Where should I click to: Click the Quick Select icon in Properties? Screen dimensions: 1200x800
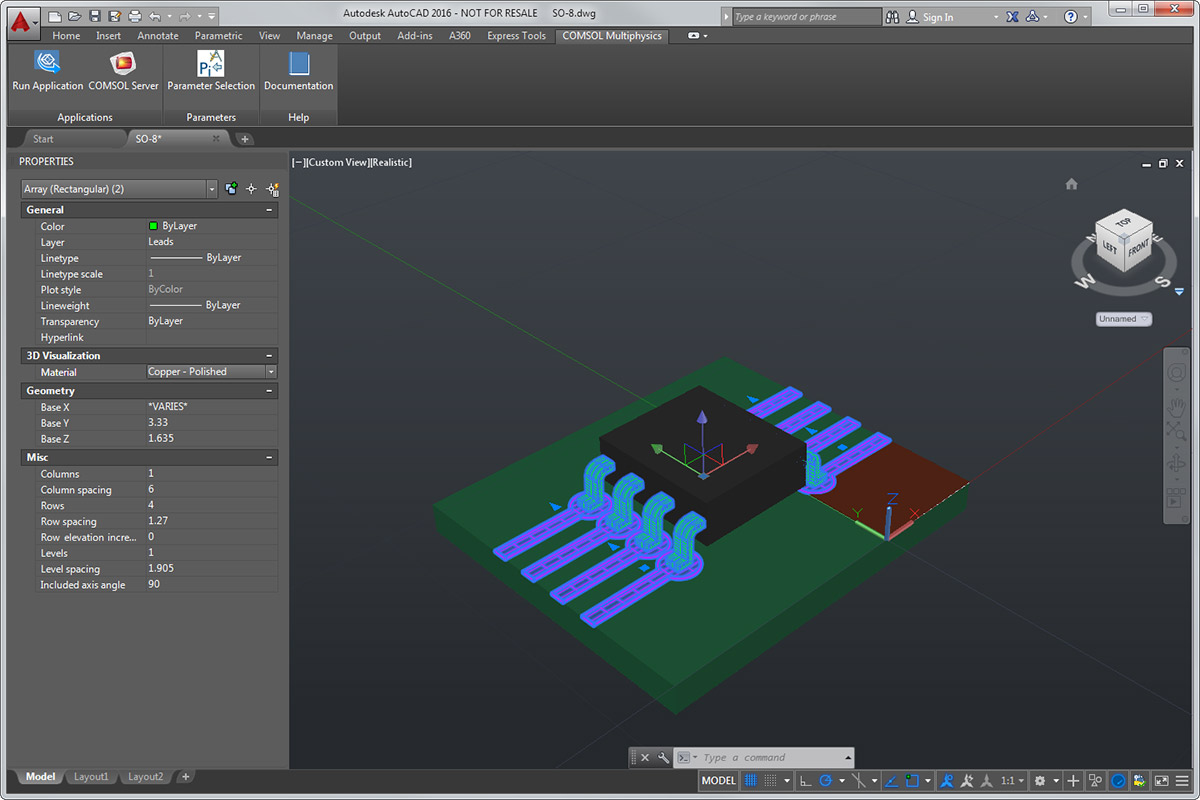[272, 188]
